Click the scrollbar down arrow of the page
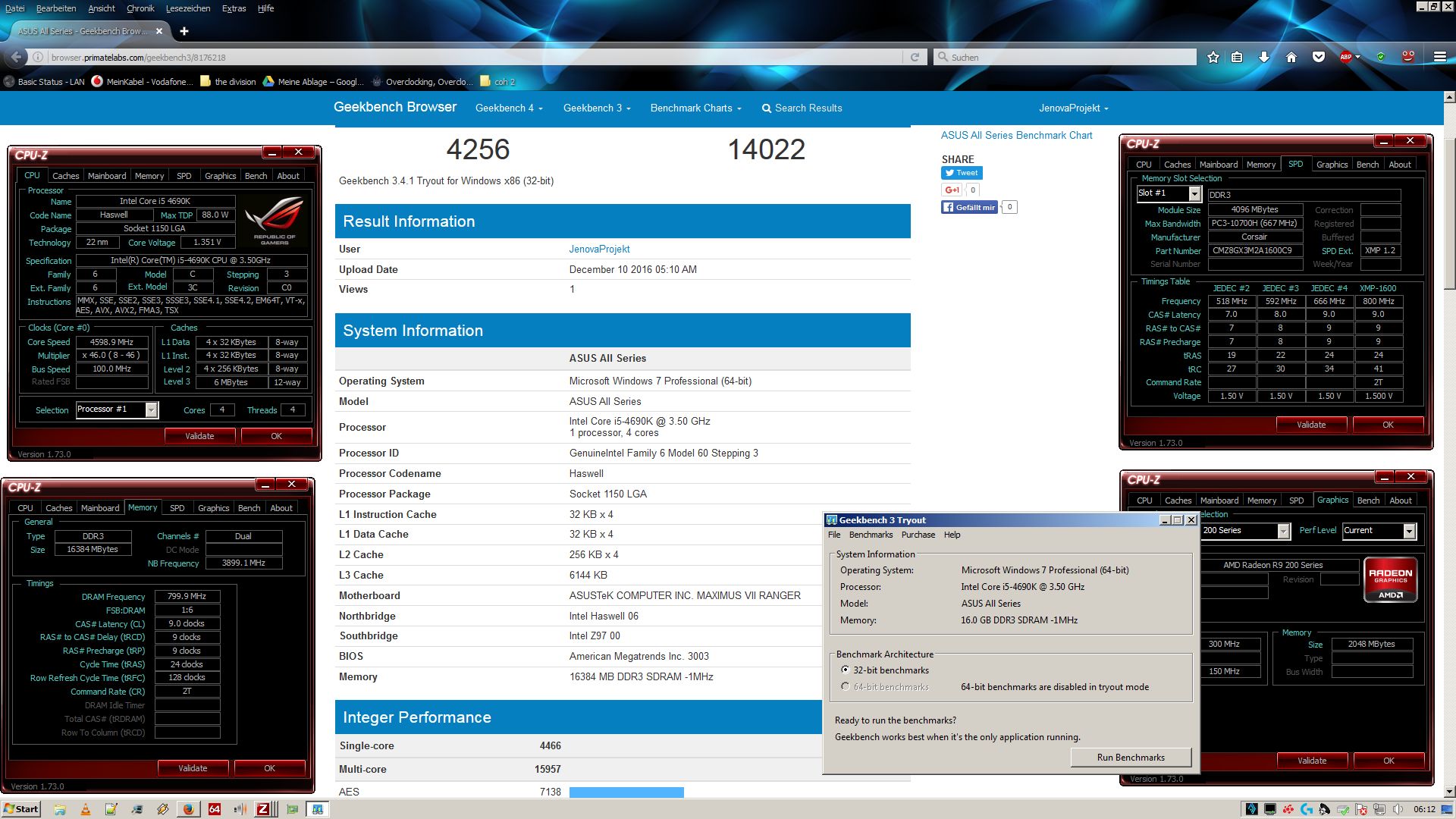Viewport: 1456px width, 819px height. click(x=1449, y=792)
